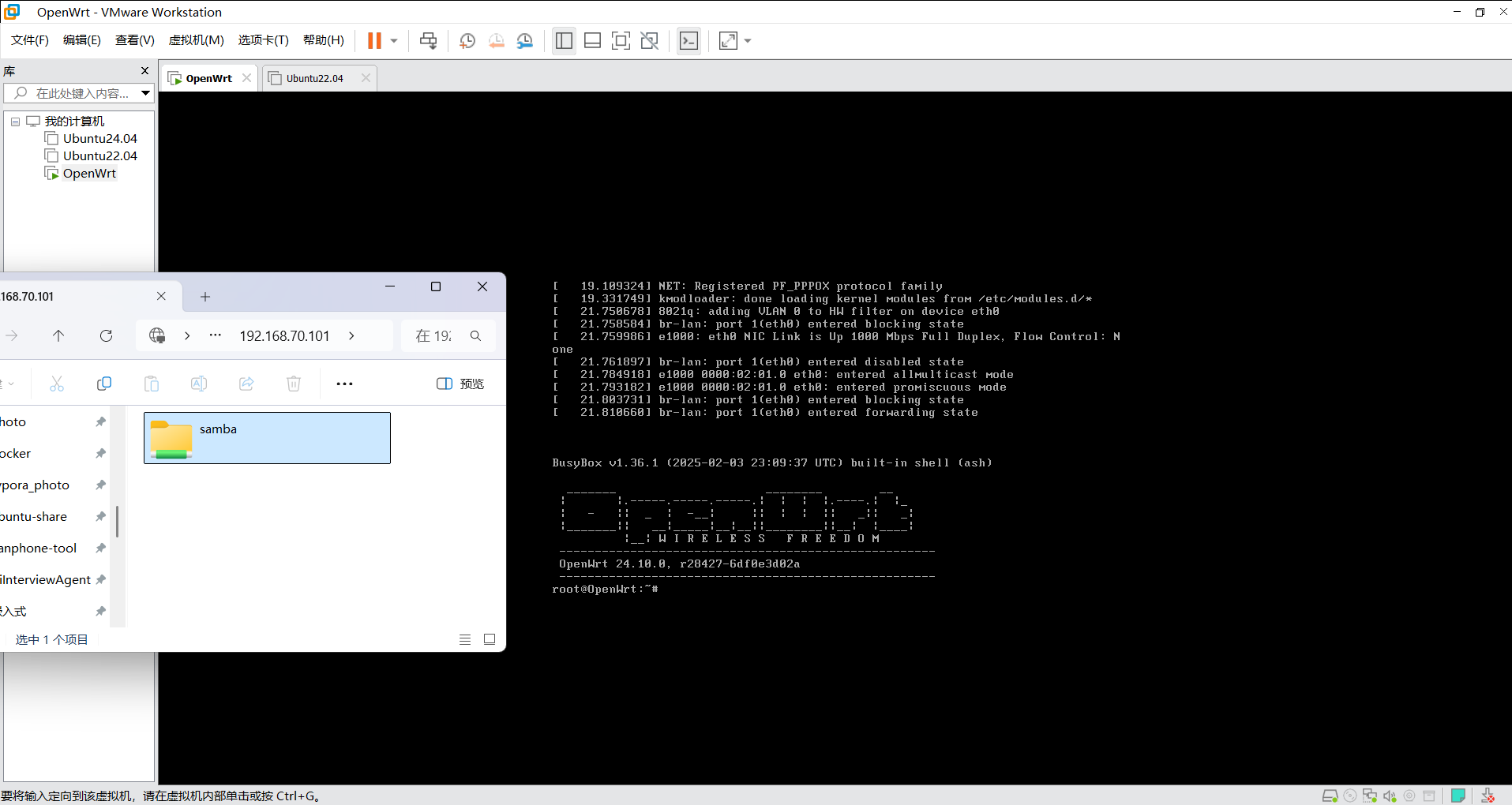This screenshot has width=1512, height=805.
Task: Enter full screen mode in VMware
Action: [621, 41]
